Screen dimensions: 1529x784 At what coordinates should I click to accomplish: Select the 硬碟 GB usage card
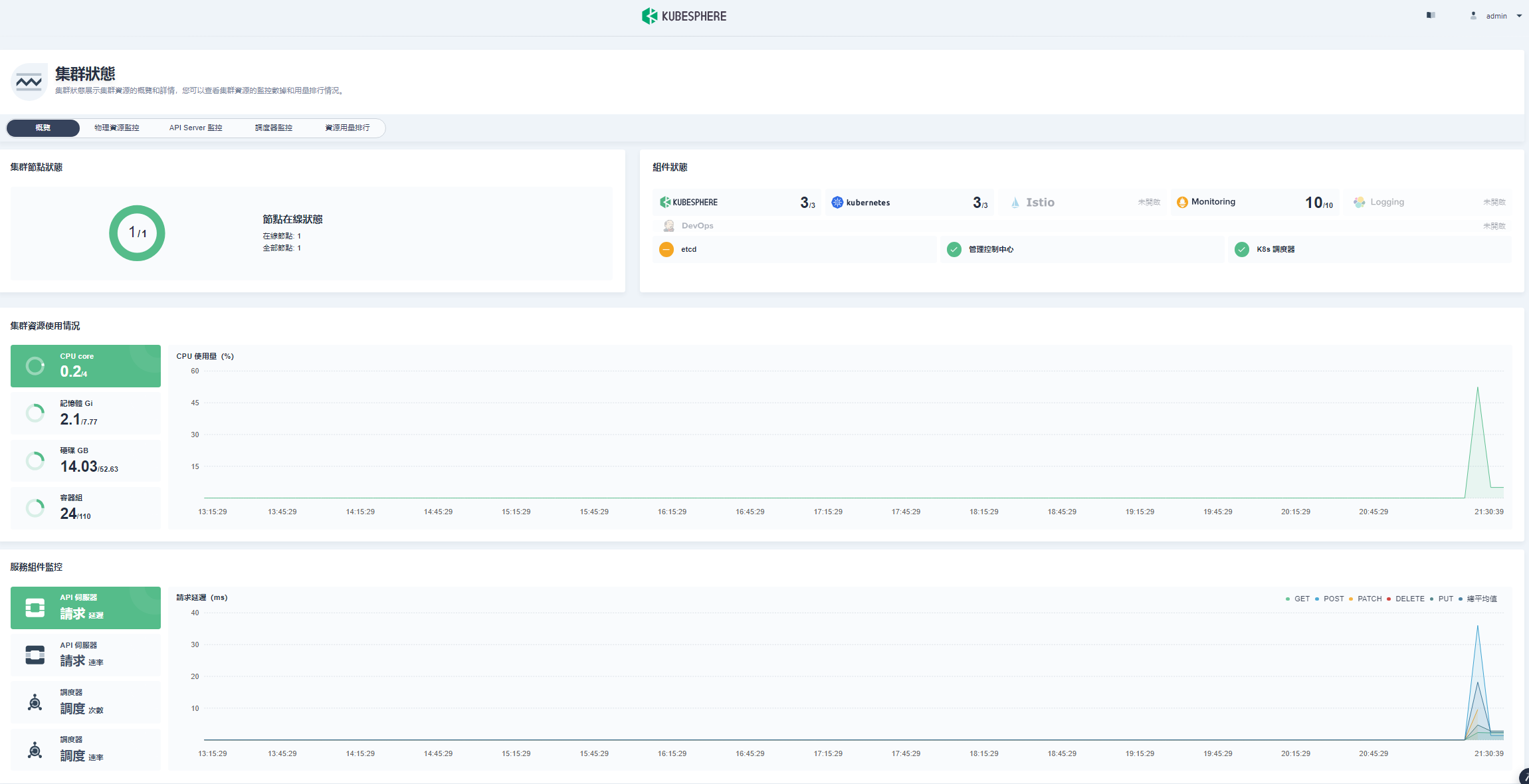(86, 460)
